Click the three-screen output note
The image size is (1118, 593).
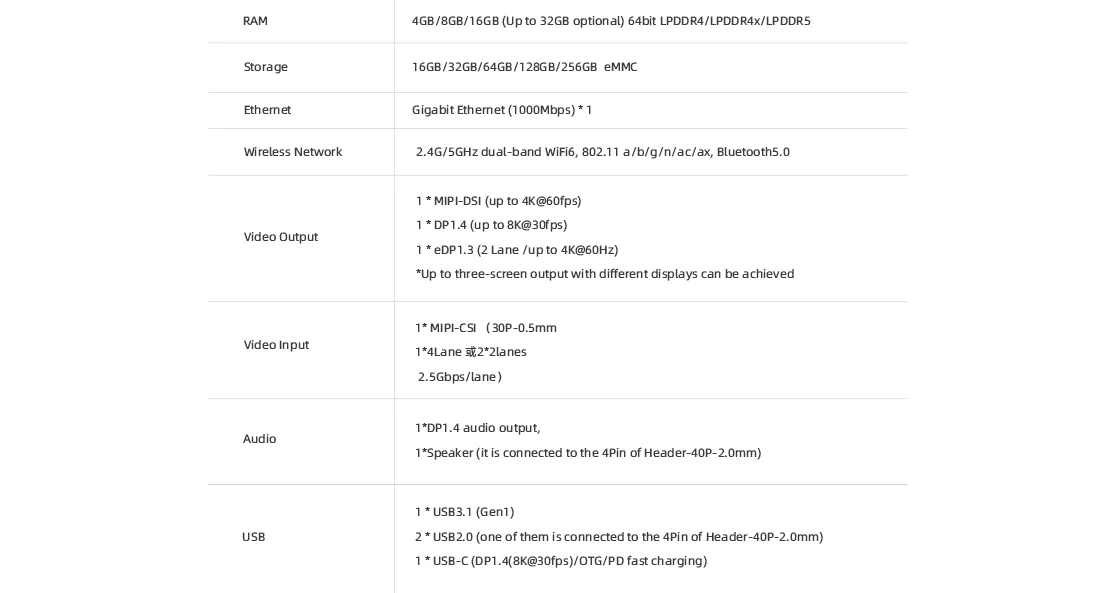click(x=604, y=274)
